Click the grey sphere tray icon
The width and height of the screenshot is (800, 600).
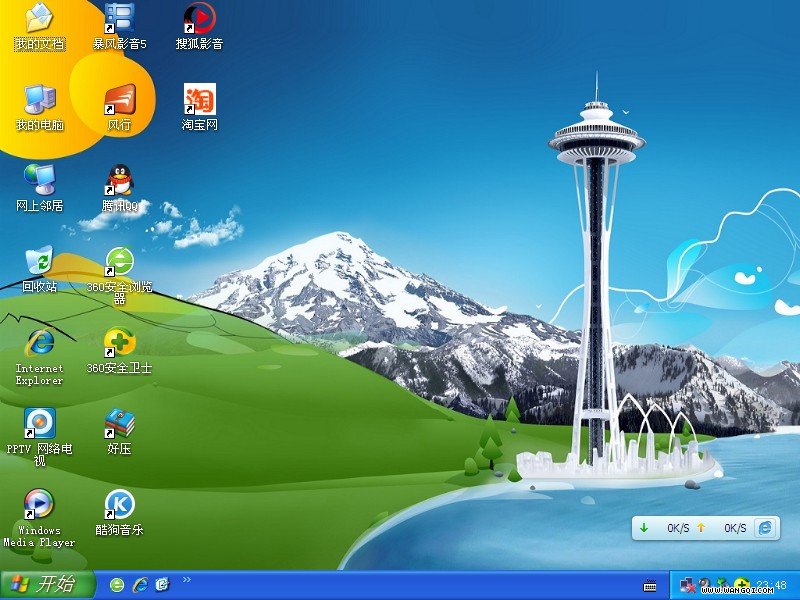tap(705, 583)
